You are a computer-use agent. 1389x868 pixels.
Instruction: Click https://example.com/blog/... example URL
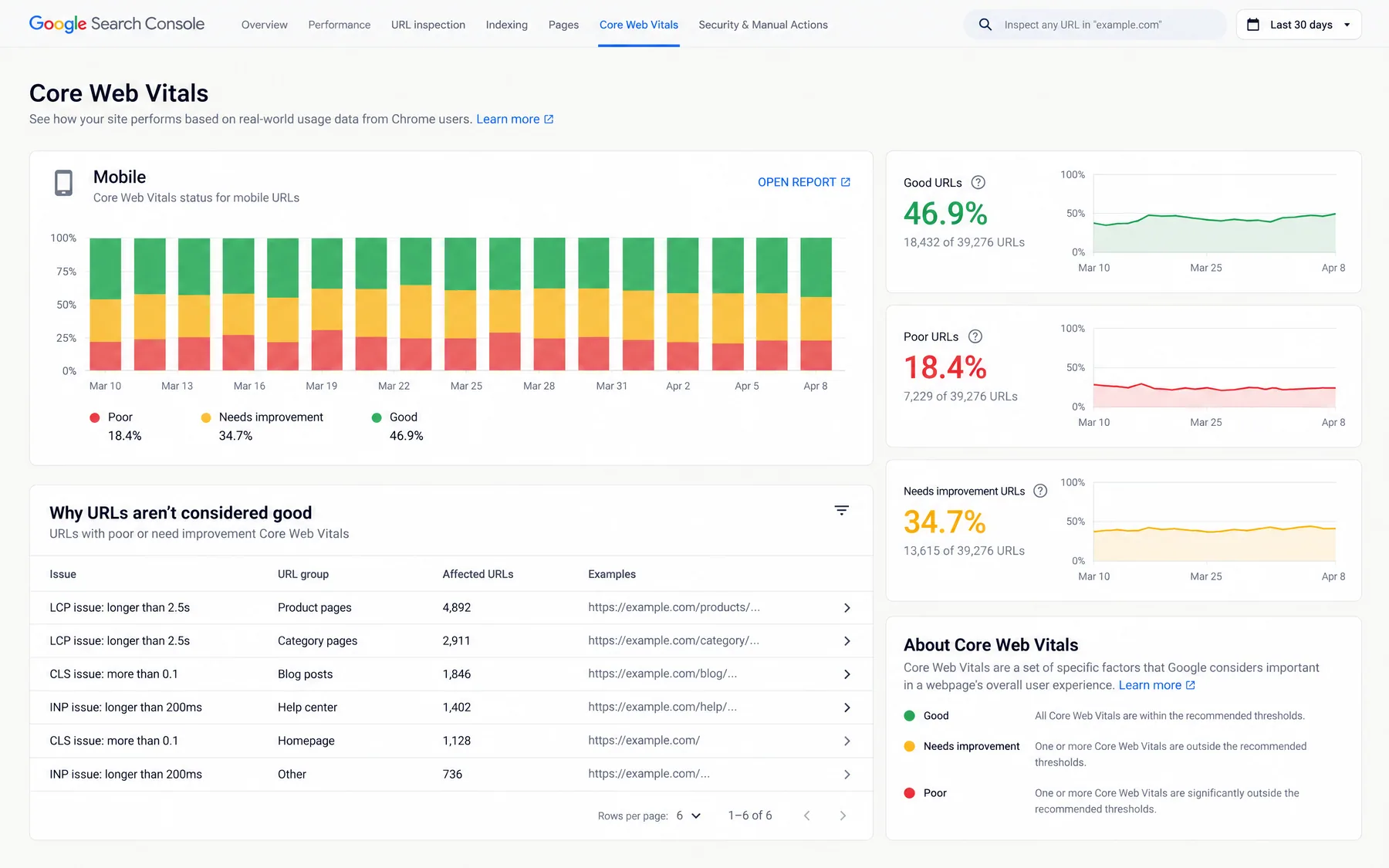click(x=662, y=674)
